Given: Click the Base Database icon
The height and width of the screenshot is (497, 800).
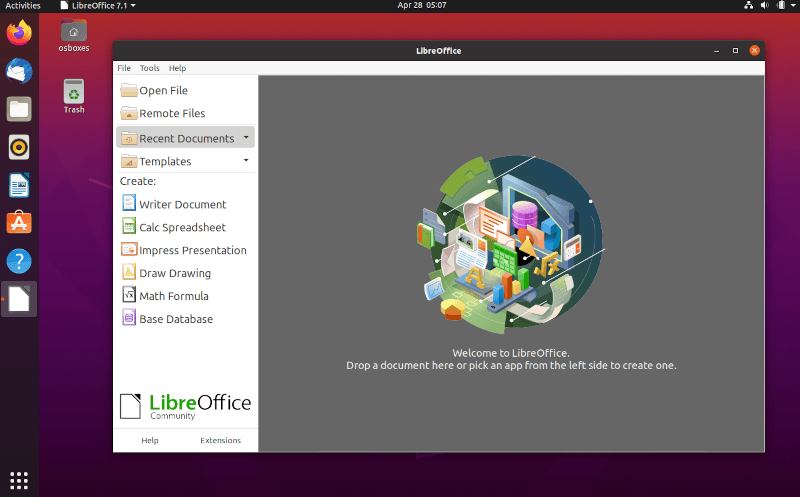Looking at the screenshot, I should (129, 318).
